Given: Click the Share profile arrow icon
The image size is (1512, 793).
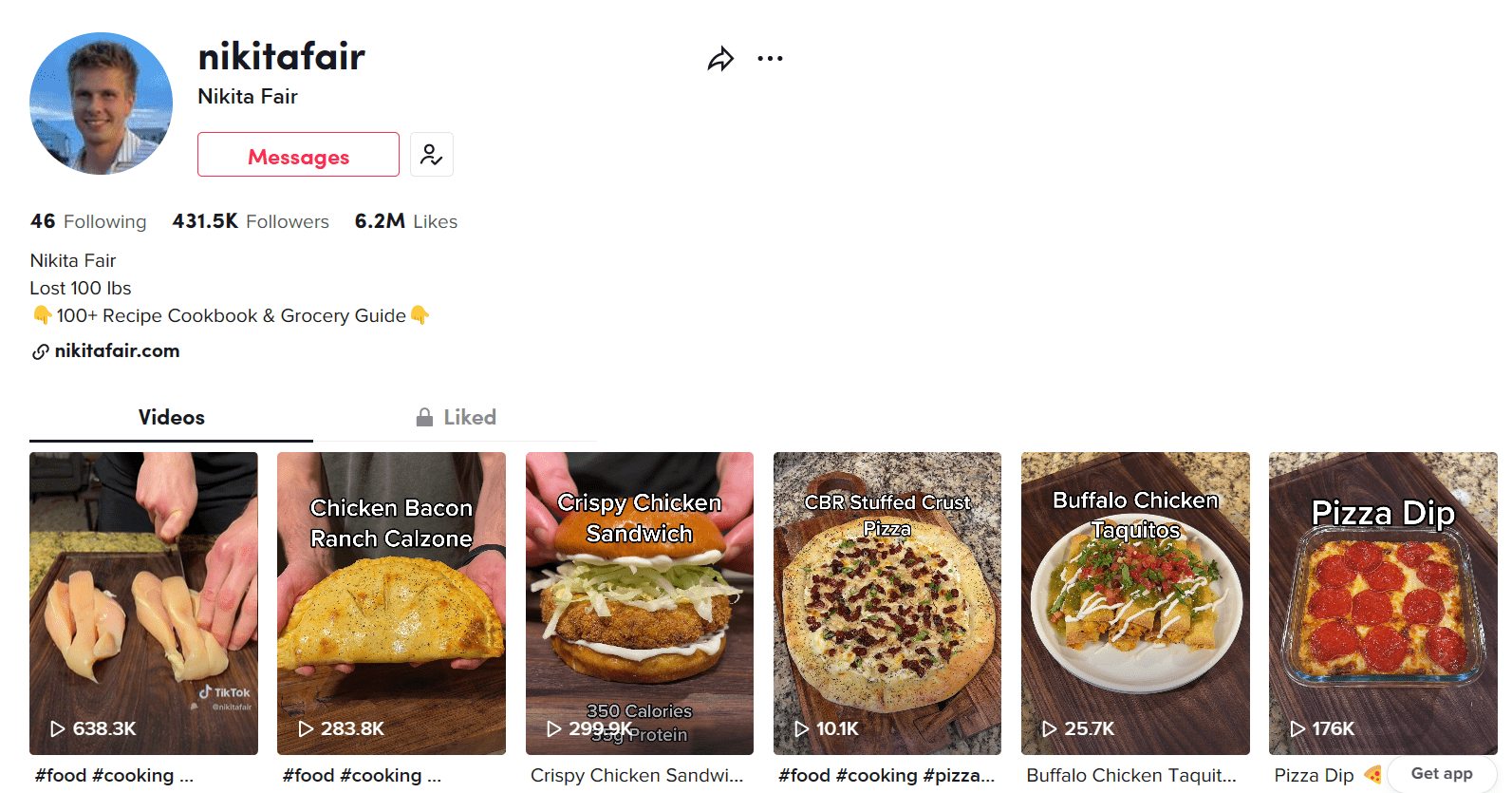Looking at the screenshot, I should click(720, 58).
